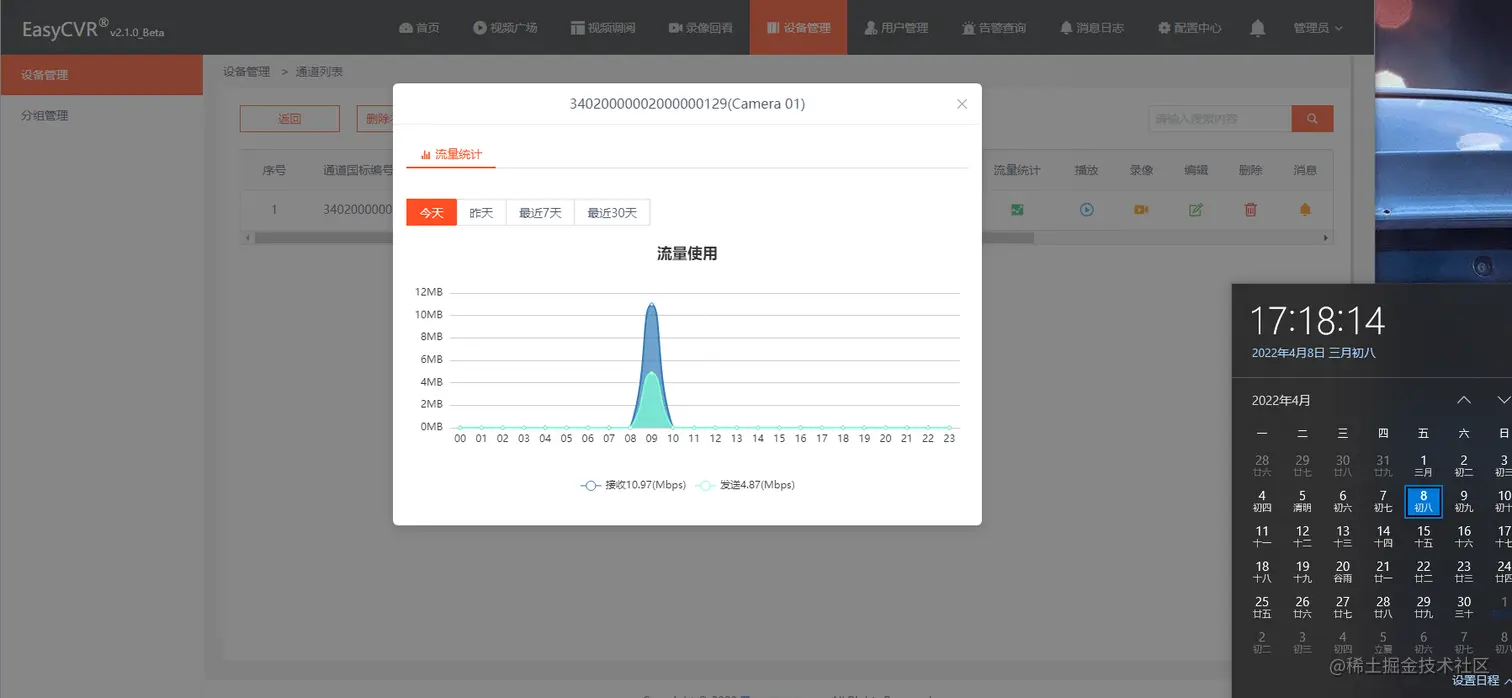Click the 12MB axis label

[428, 292]
